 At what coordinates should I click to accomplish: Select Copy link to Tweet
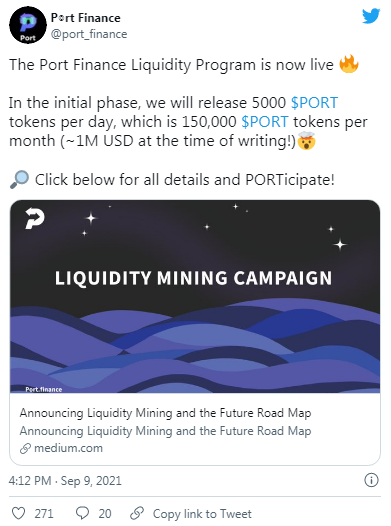click(202, 514)
